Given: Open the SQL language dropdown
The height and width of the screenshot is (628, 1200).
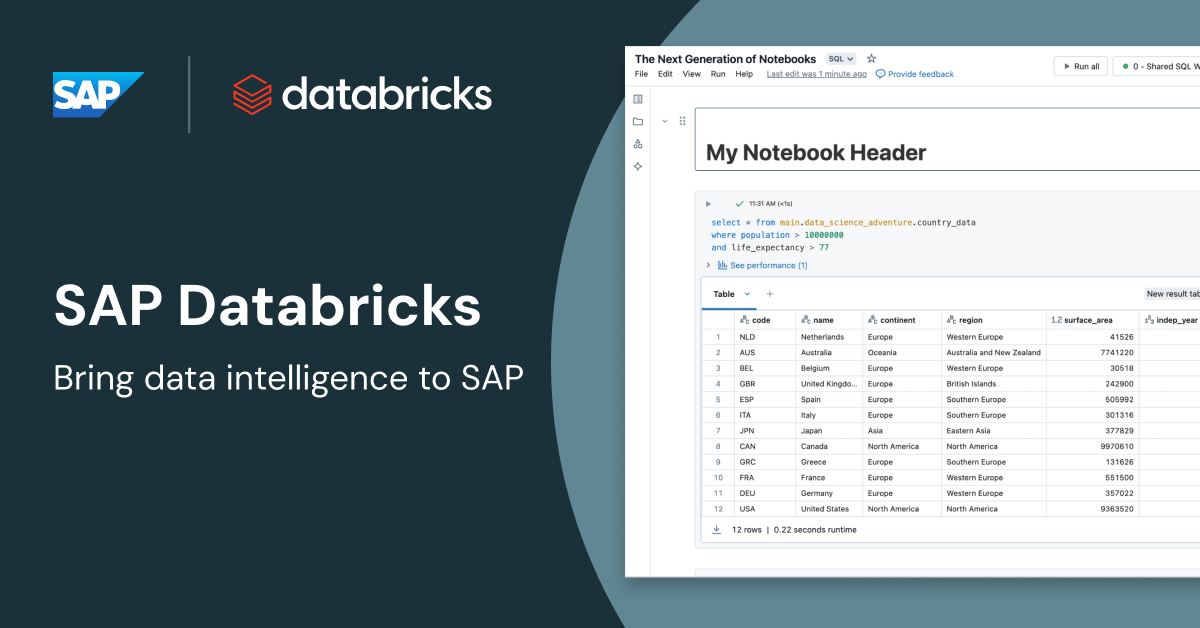Looking at the screenshot, I should click(841, 59).
